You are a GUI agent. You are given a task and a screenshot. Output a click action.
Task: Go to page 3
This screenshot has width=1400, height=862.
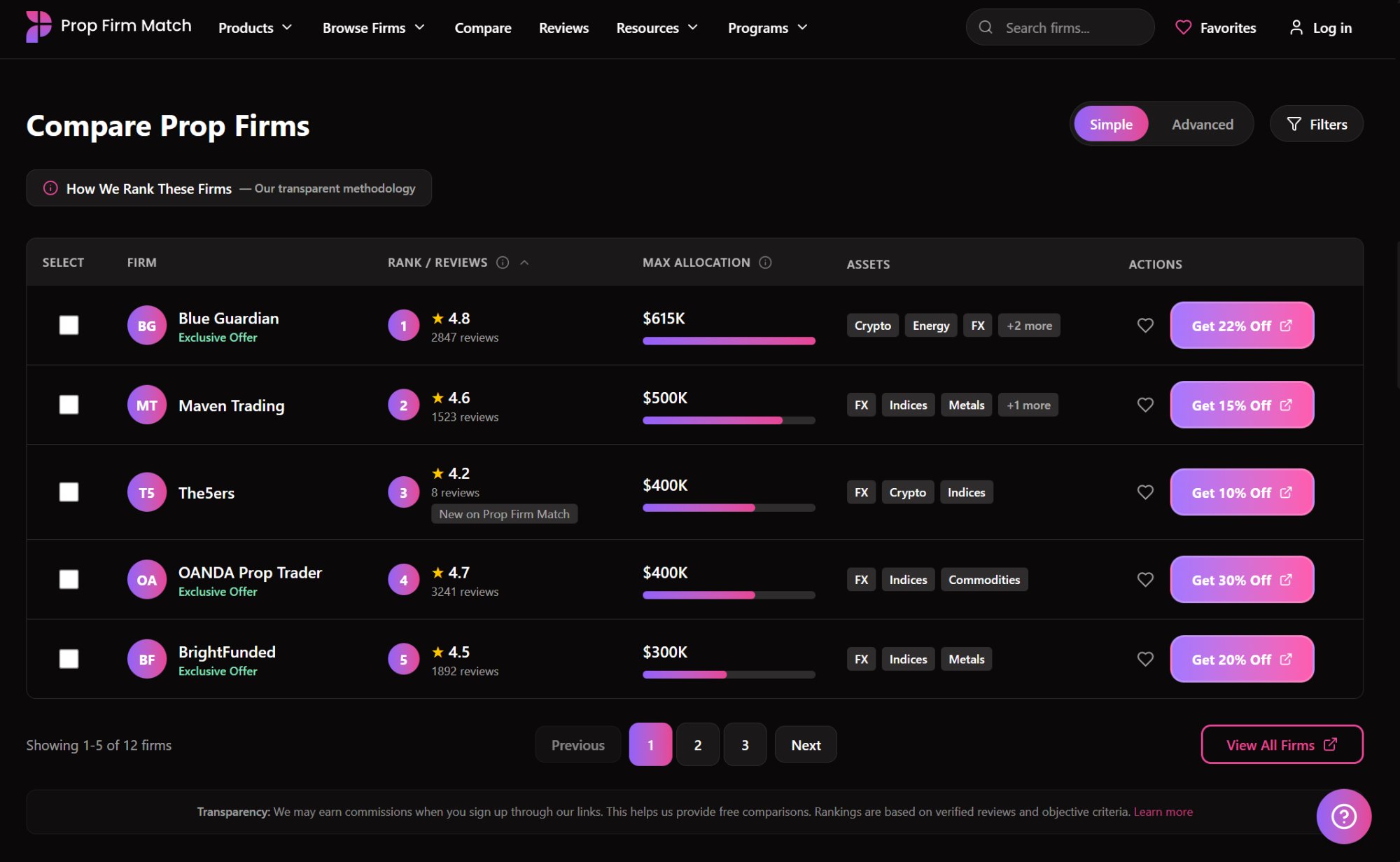(x=745, y=744)
